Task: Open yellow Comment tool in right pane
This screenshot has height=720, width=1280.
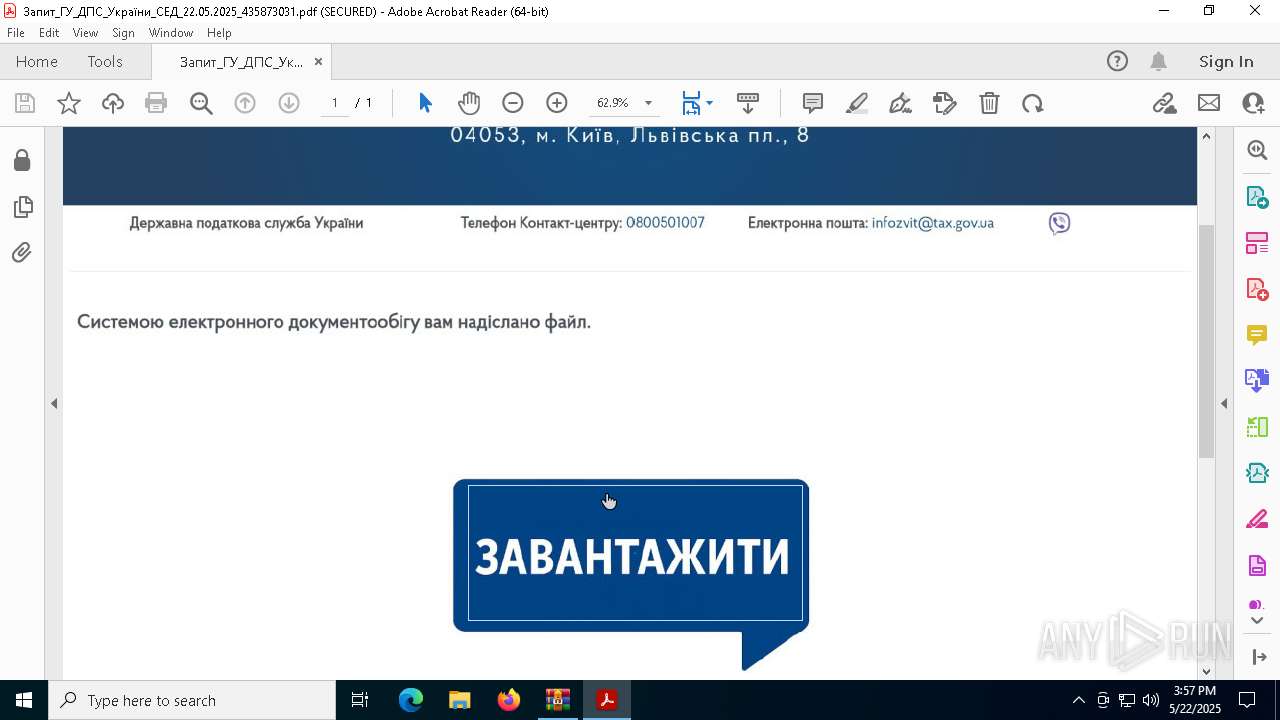Action: 1257,335
